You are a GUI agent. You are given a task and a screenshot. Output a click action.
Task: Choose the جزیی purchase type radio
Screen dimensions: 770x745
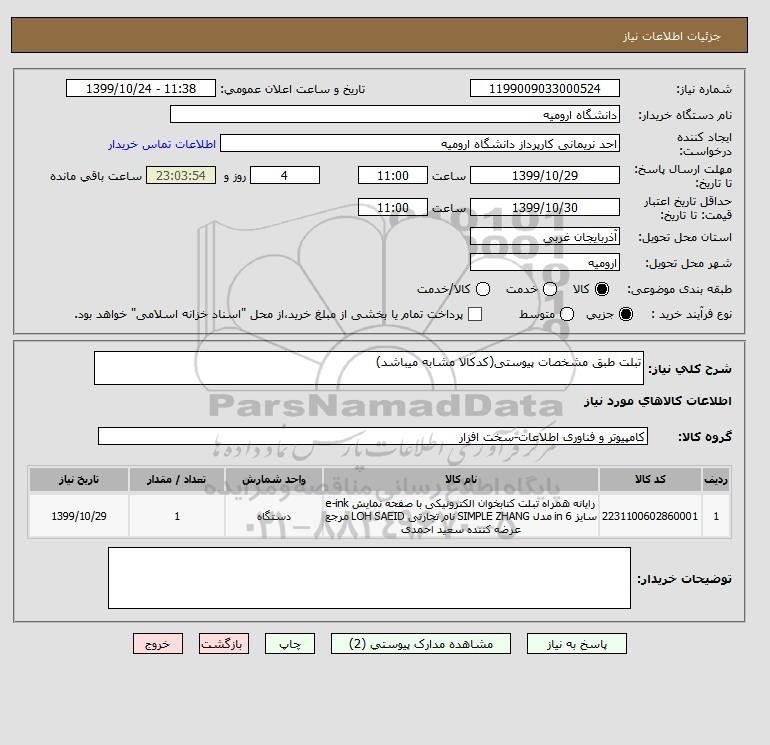[x=626, y=314]
